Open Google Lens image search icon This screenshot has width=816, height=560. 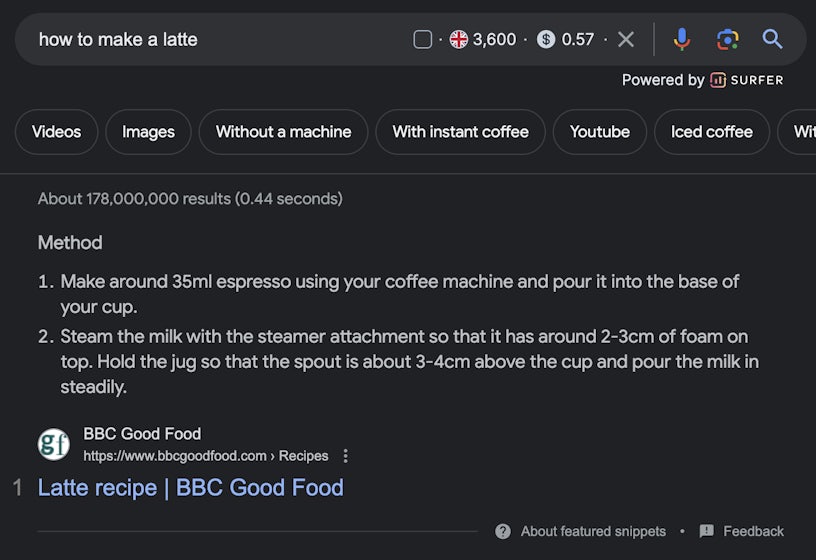pos(727,39)
